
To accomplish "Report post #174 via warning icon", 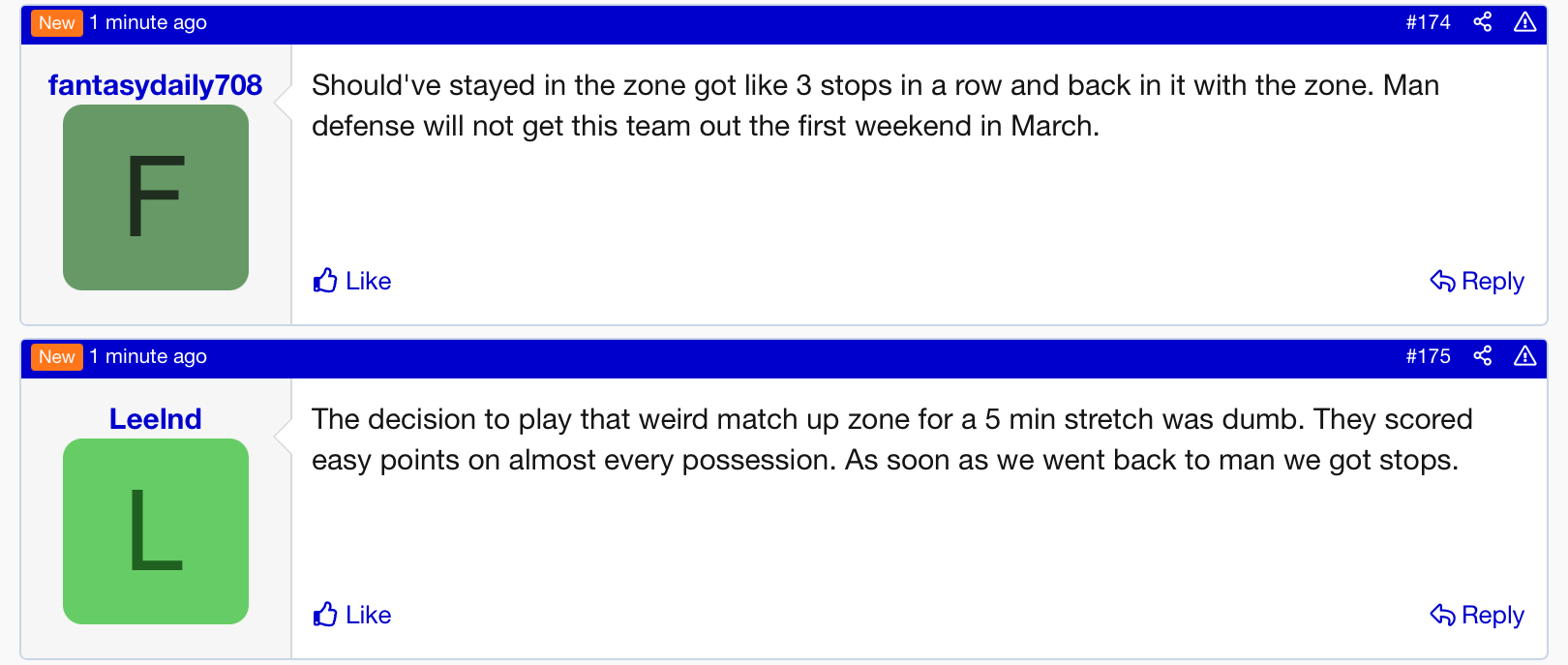I will [x=1524, y=22].
